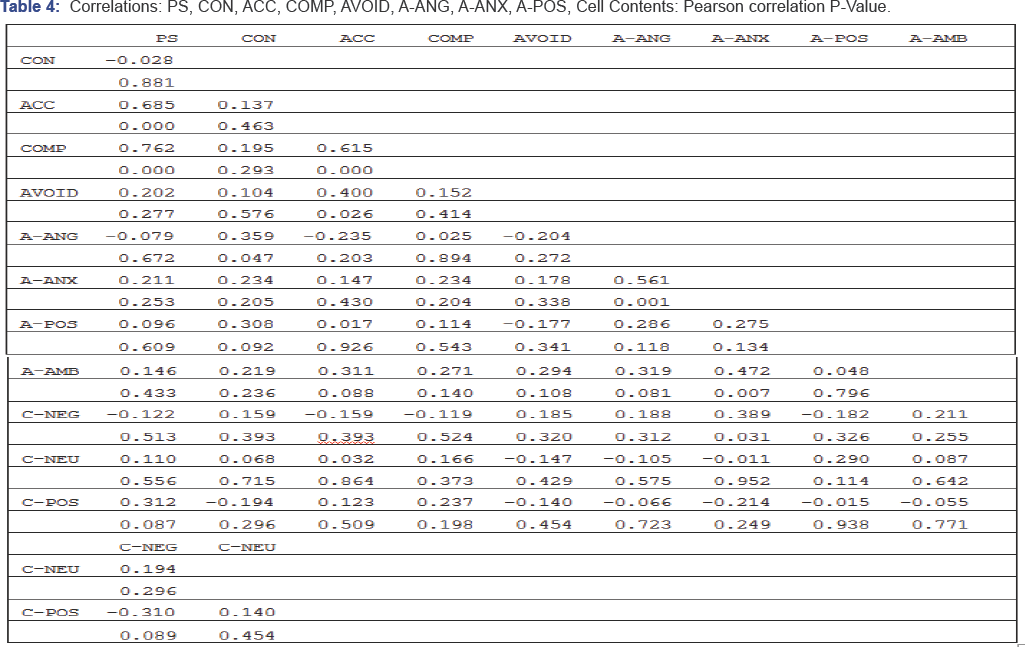Click the red-underlined 0.393 value
This screenshot has height=647, width=1025.
click(344, 437)
